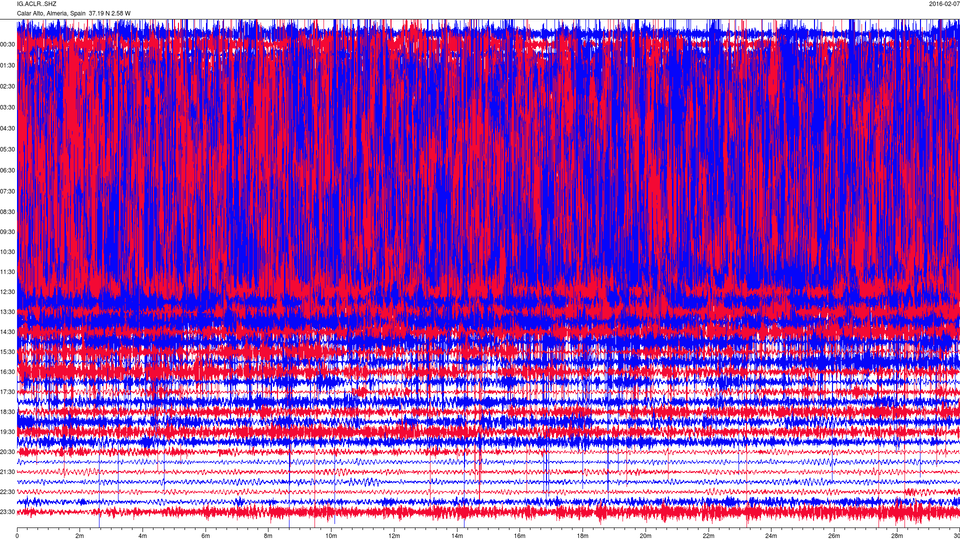Click the 26m tick on the minutes axis
This screenshot has width=960, height=540.
(834, 535)
